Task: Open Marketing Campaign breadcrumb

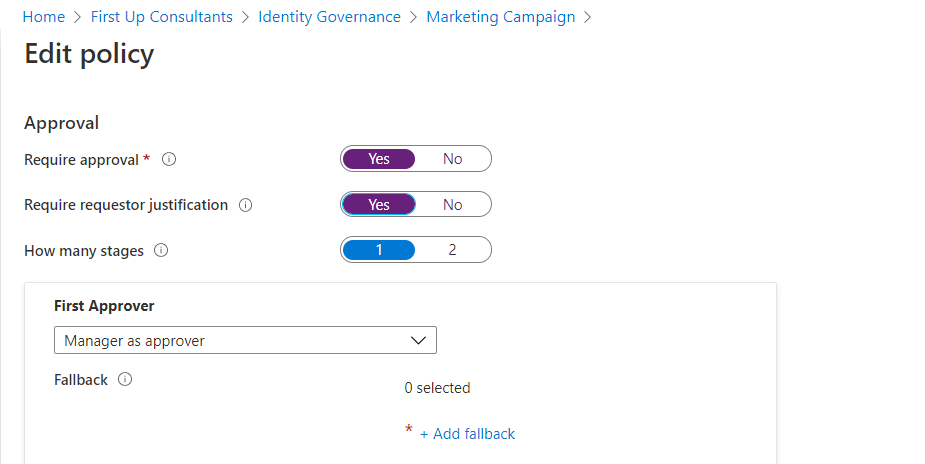Action: (500, 17)
